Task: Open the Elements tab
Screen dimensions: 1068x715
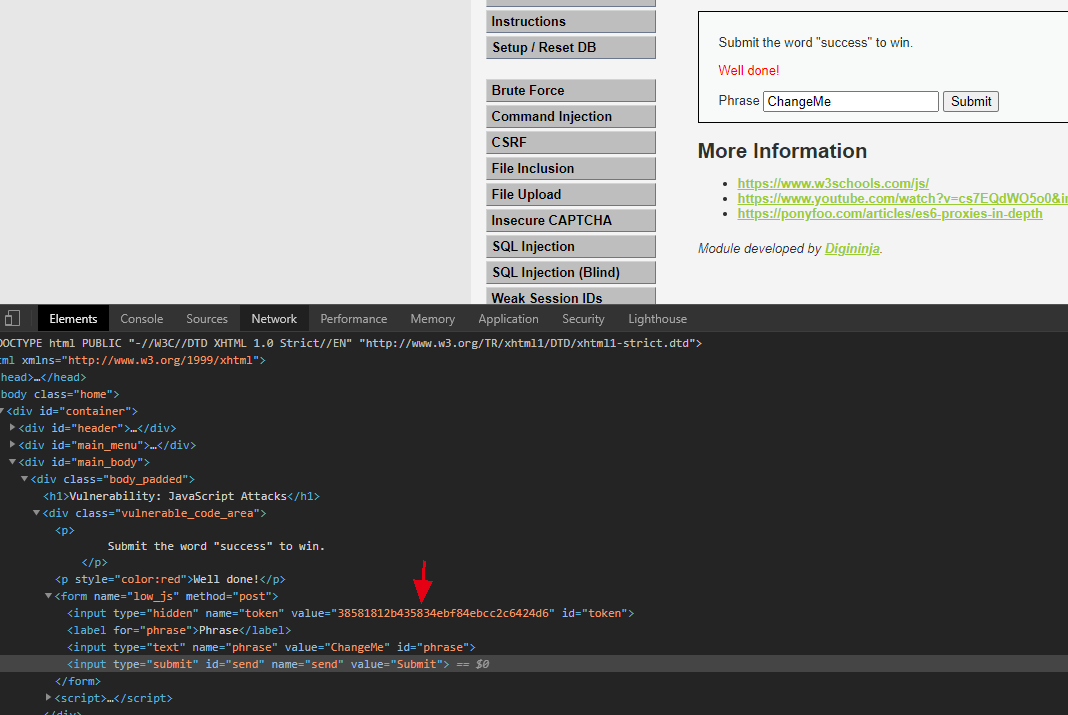Action: point(73,319)
